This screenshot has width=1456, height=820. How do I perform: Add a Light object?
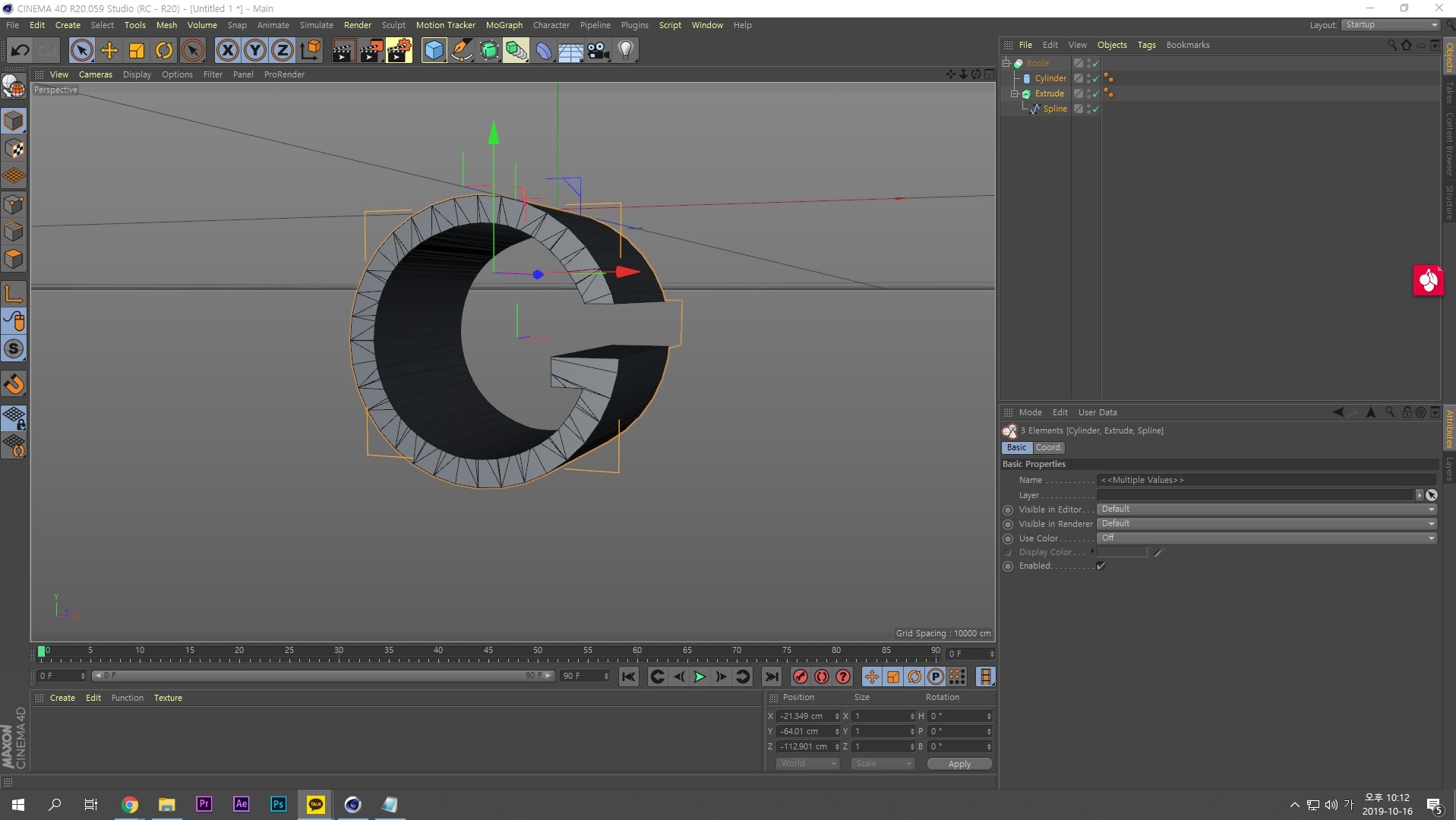[626, 51]
